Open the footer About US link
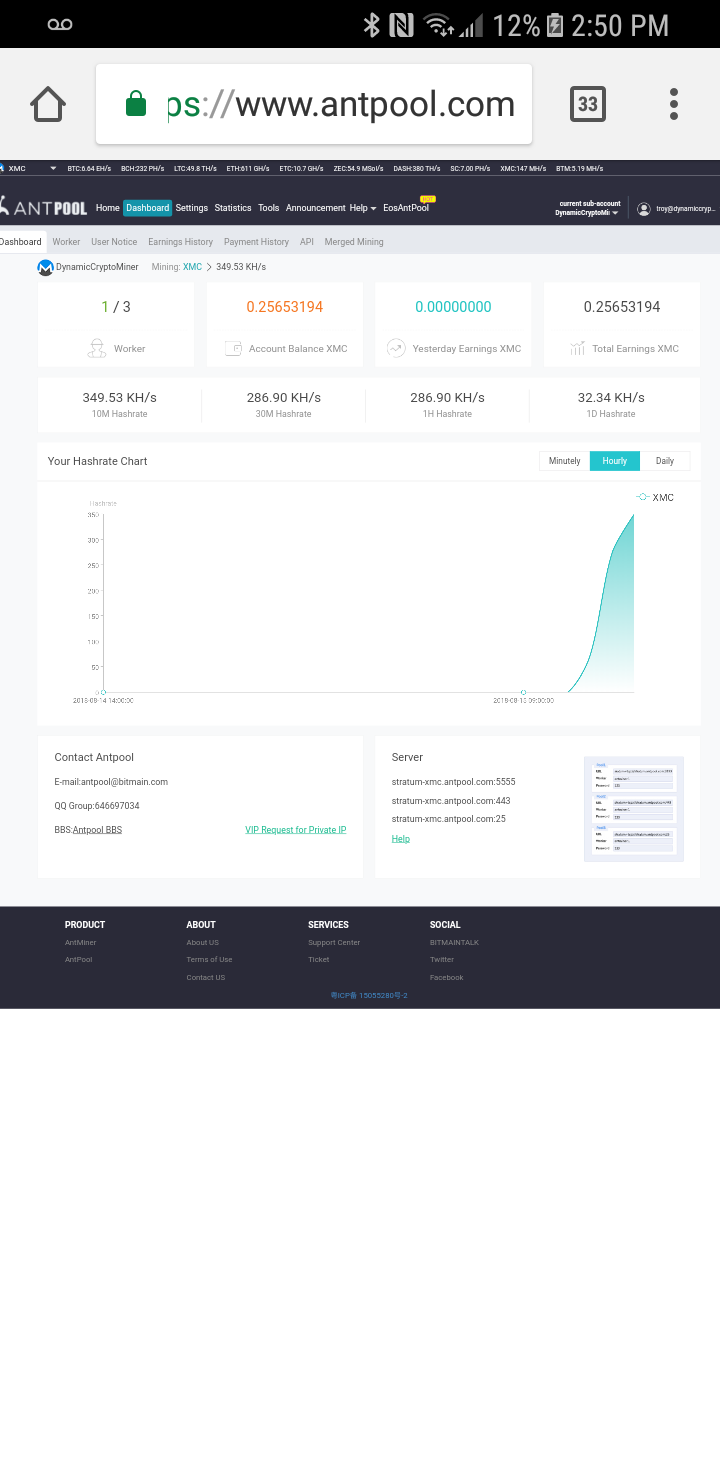 202,943
